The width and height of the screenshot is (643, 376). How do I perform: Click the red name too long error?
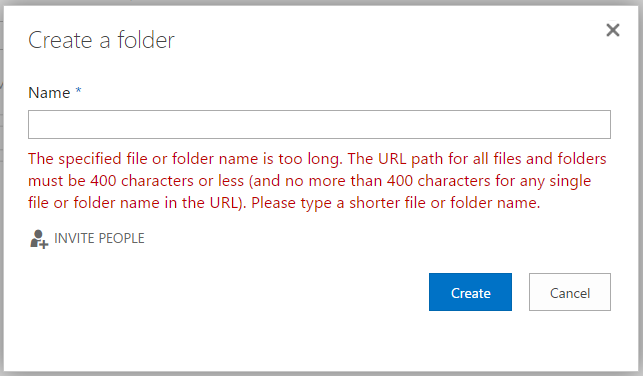click(x=317, y=181)
